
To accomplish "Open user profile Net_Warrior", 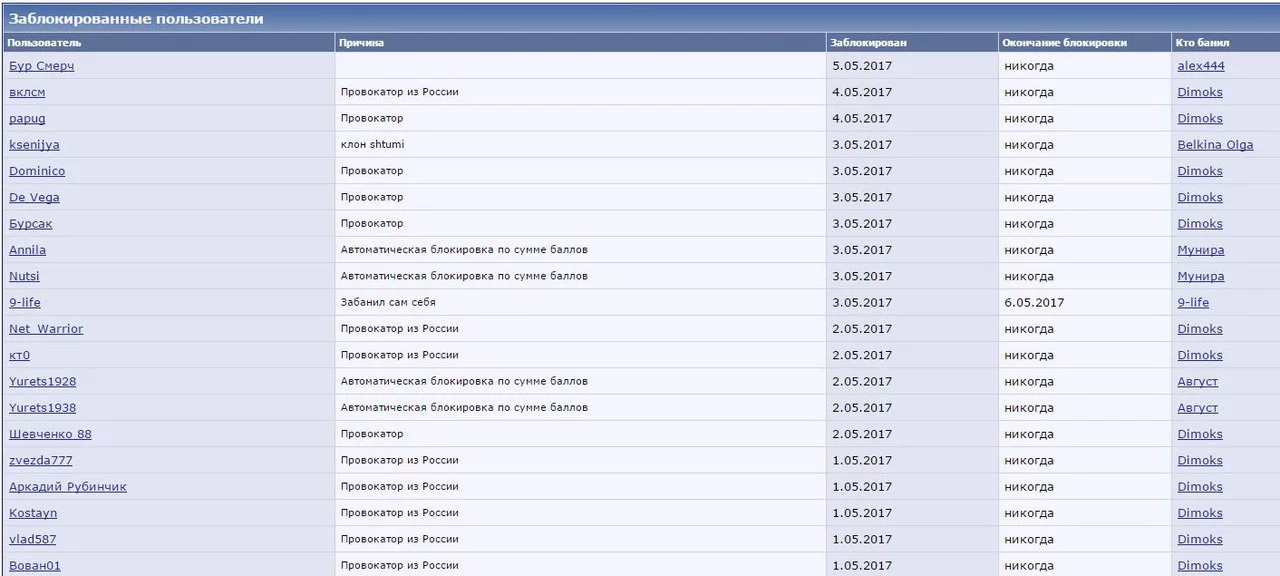I will (x=46, y=329).
